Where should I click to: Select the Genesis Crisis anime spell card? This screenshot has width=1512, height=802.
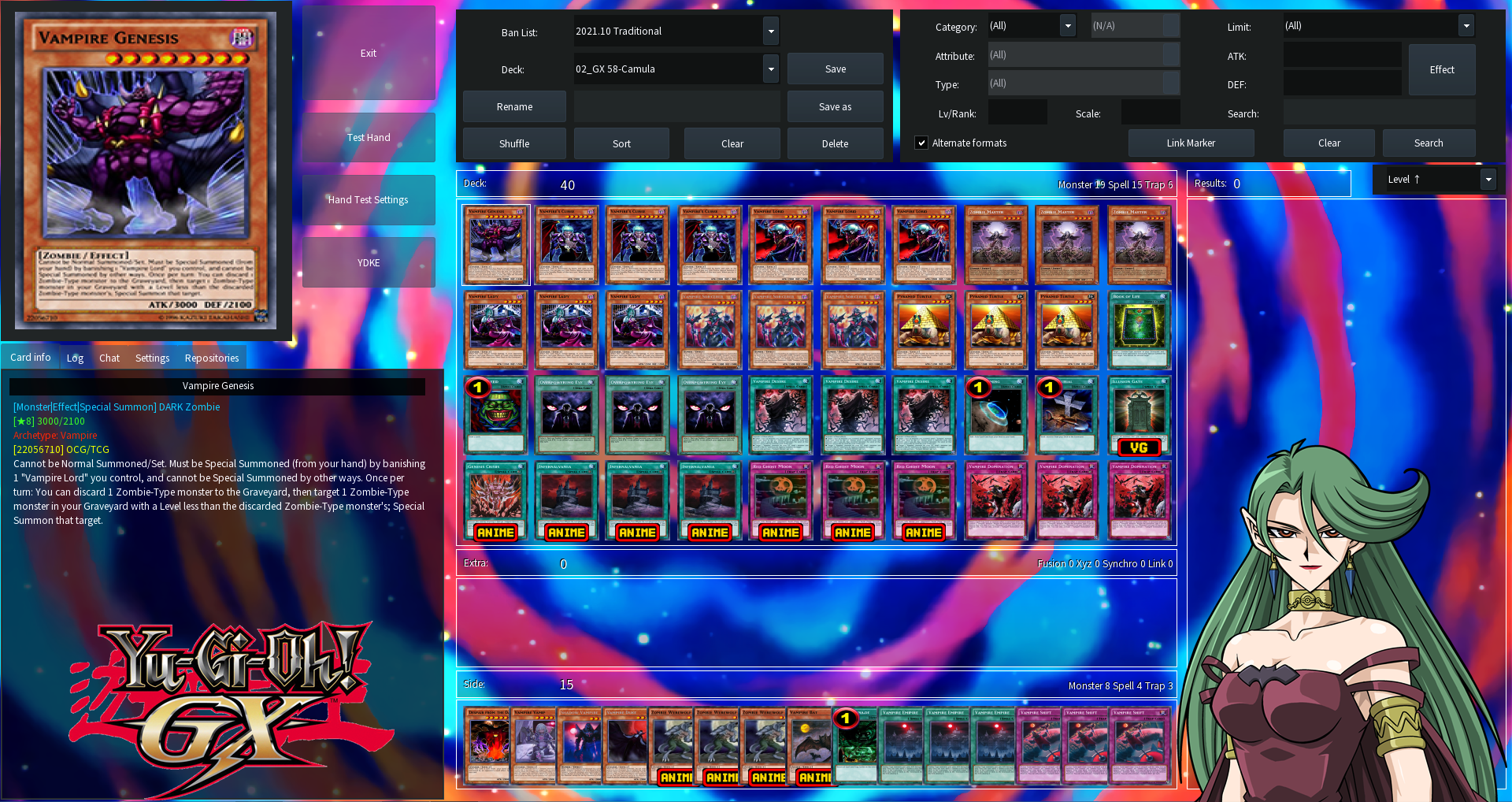[x=495, y=500]
